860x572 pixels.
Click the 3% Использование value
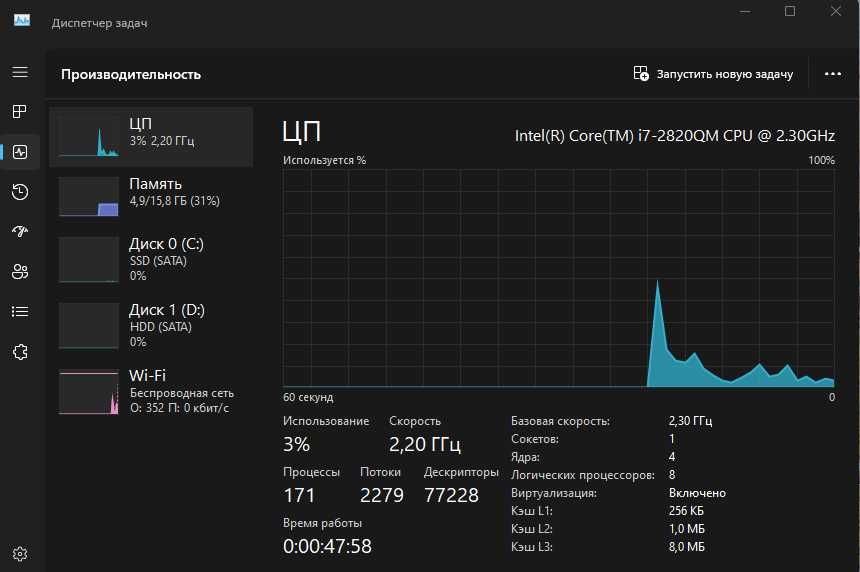pos(296,444)
